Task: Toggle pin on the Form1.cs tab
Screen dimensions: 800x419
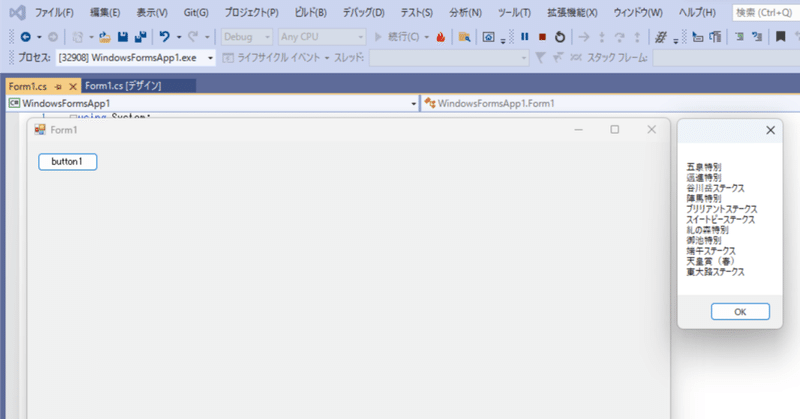Action: tap(58, 87)
